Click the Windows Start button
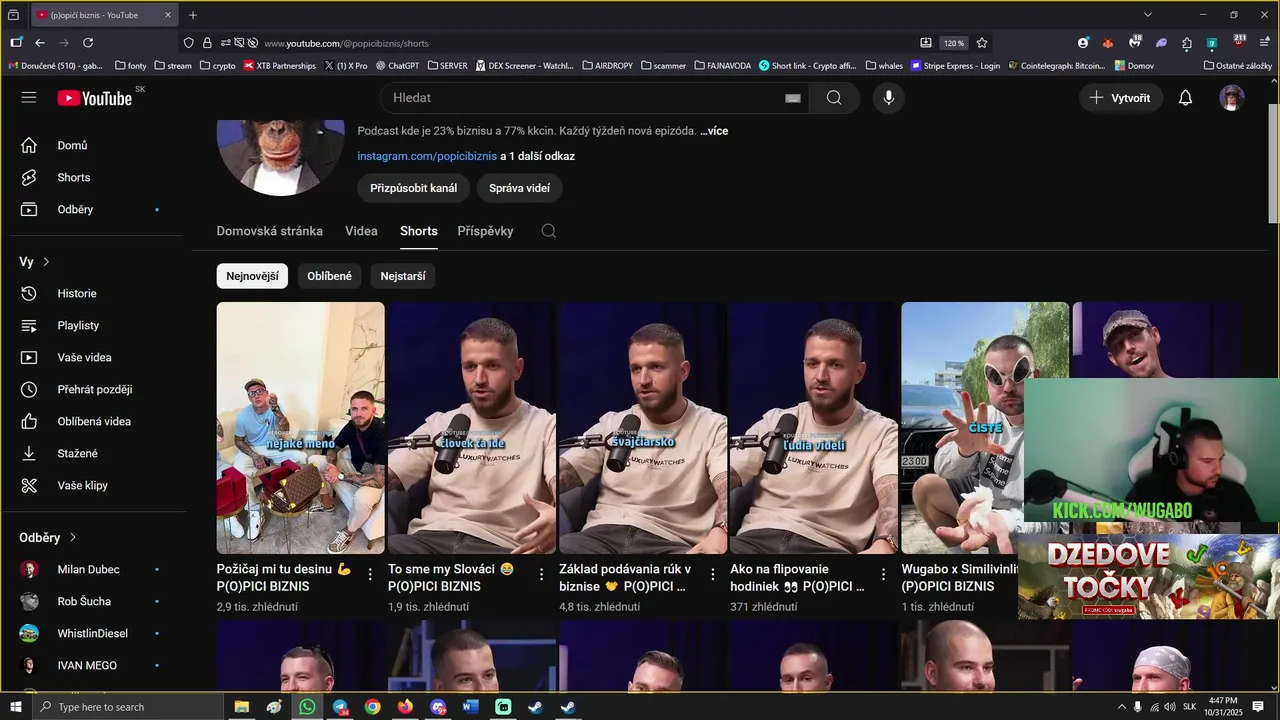The width and height of the screenshot is (1280, 720). click(x=16, y=707)
